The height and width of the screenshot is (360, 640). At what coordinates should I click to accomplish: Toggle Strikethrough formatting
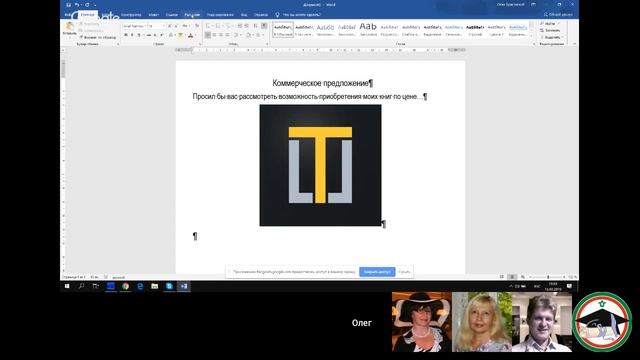coord(149,36)
